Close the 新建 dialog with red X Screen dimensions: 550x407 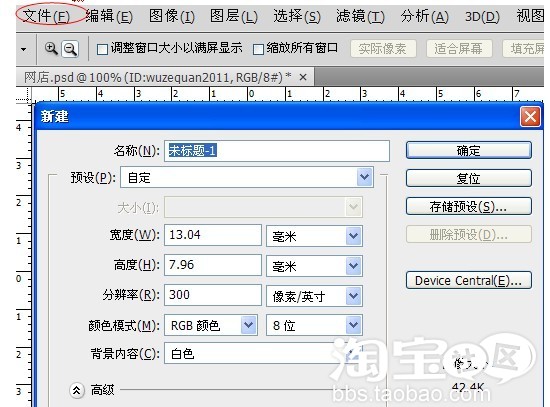530,116
